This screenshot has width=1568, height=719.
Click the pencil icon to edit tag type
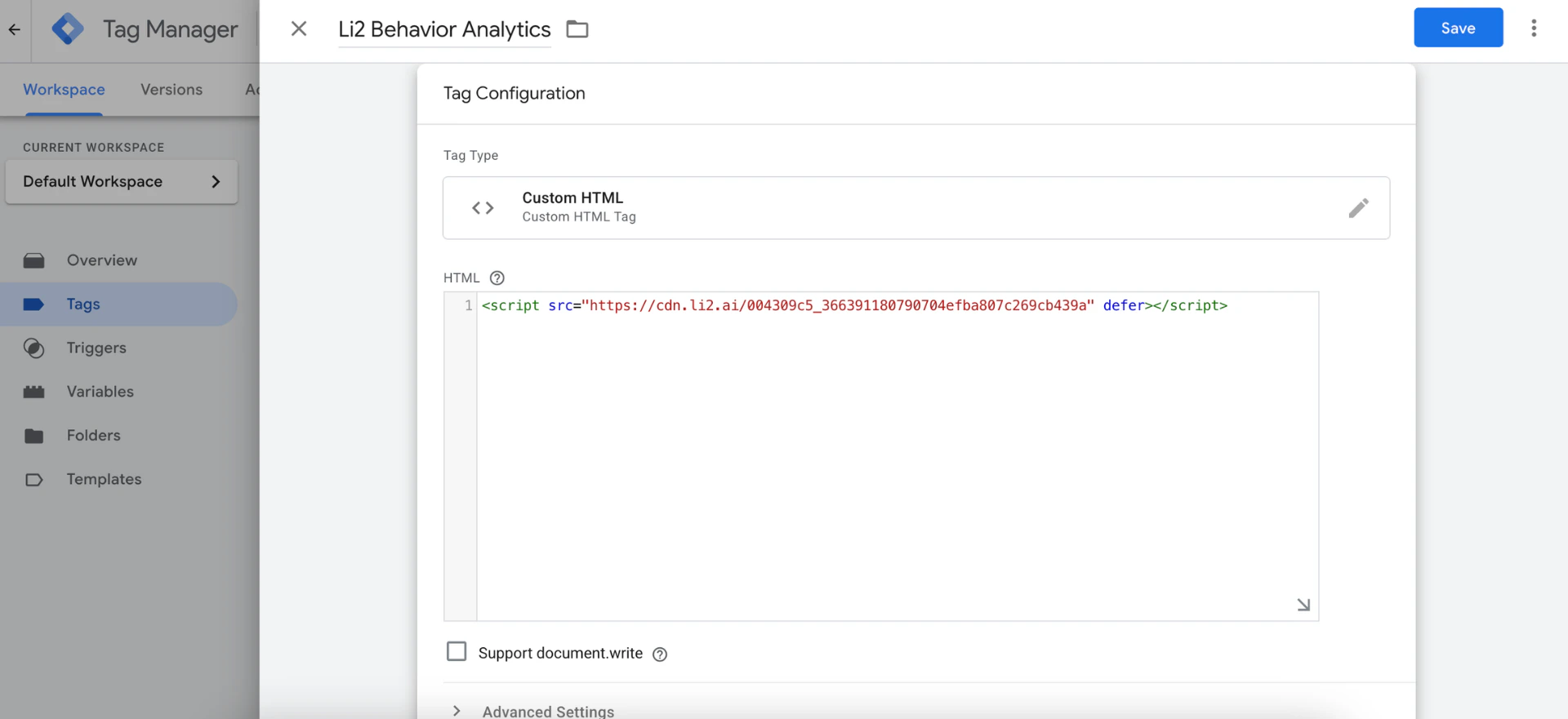(1358, 208)
